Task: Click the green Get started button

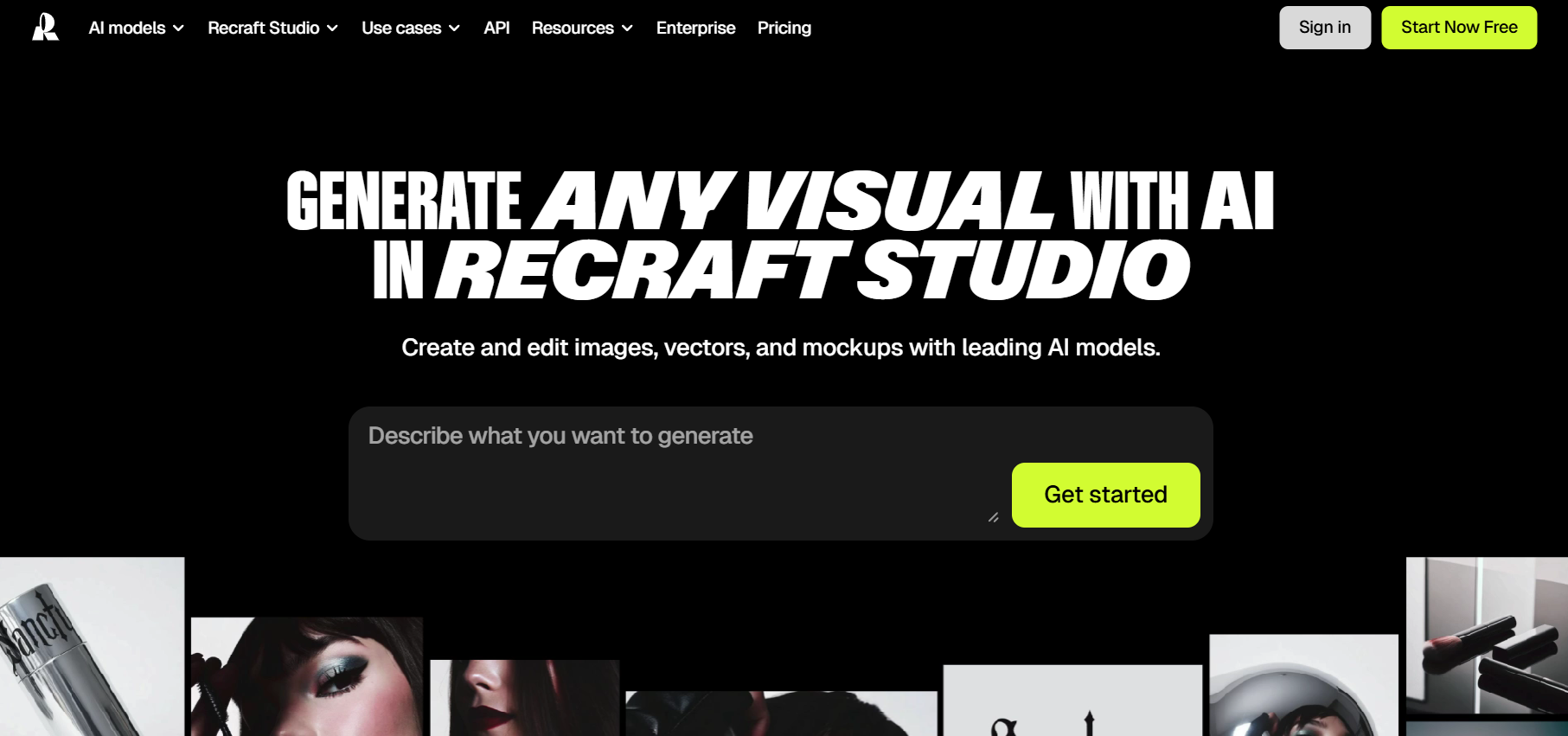Action: coord(1104,495)
